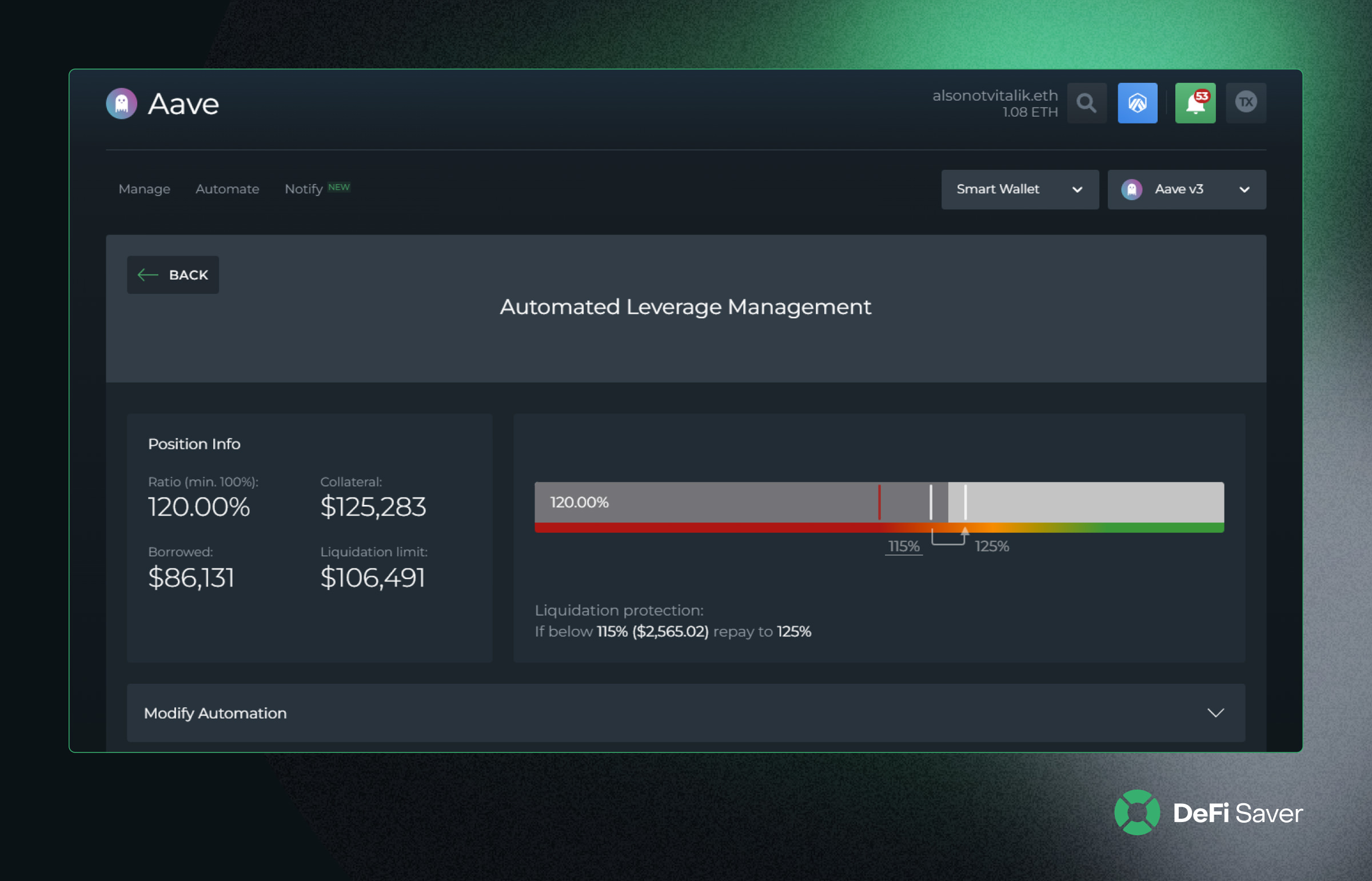The width and height of the screenshot is (1372, 881).
Task: Click the Borrowed value $86,131
Action: pyautogui.click(x=191, y=578)
